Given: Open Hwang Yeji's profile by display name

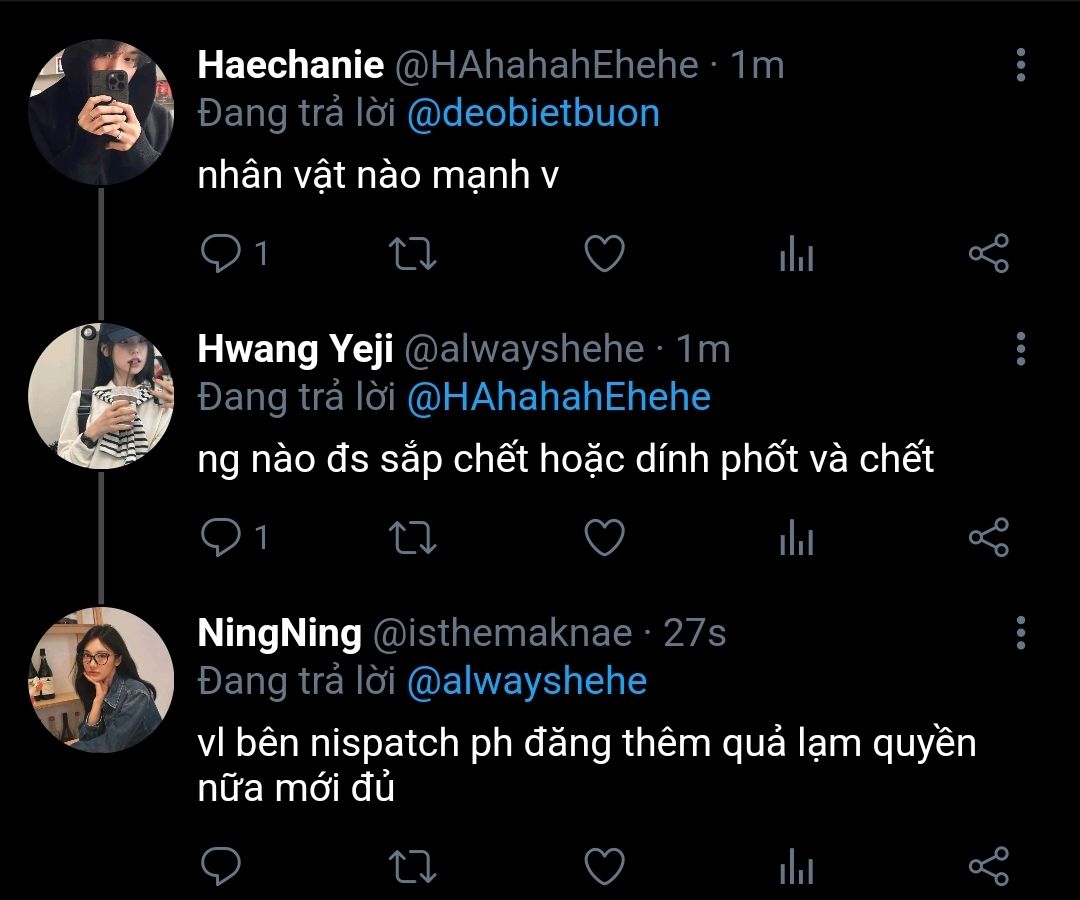Looking at the screenshot, I should (295, 349).
